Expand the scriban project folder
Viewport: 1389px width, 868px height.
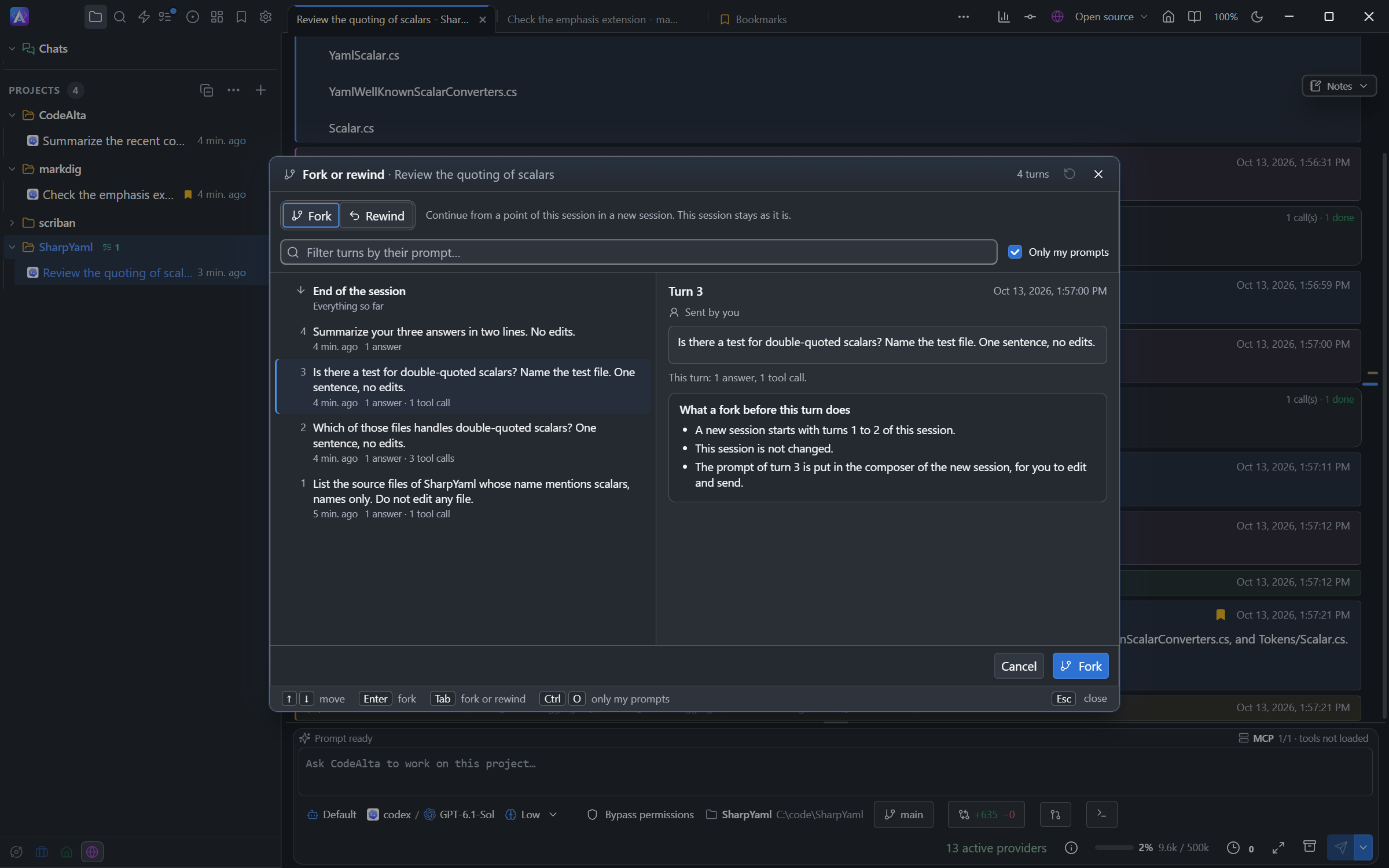click(12, 223)
